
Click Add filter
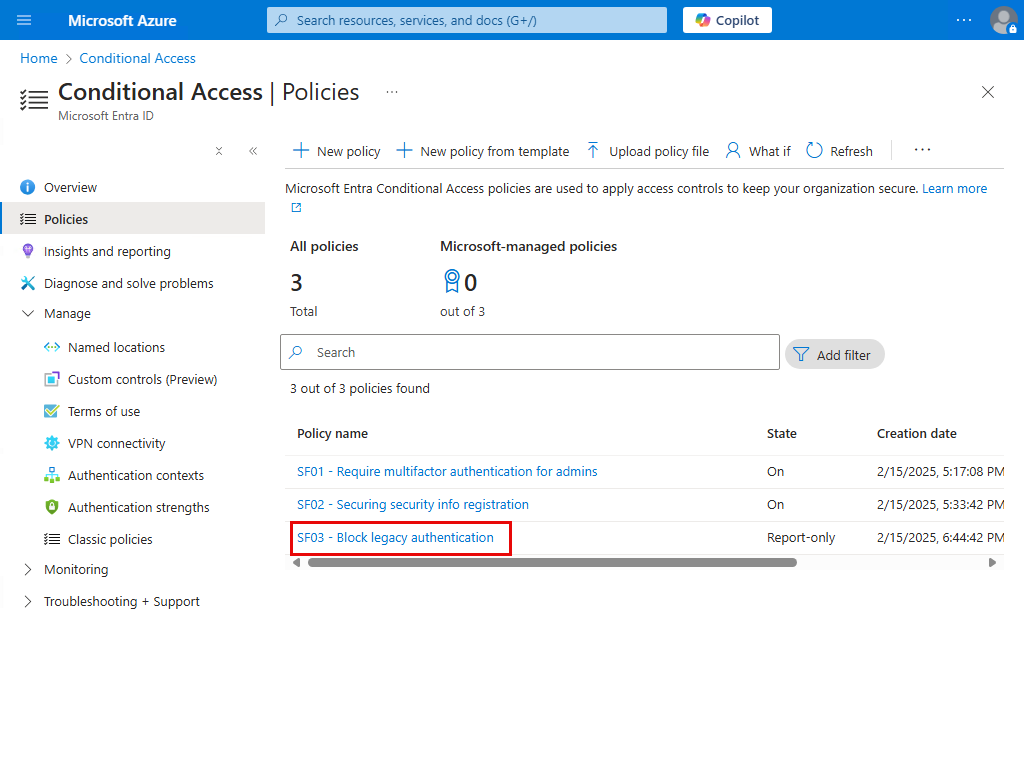[x=834, y=355]
